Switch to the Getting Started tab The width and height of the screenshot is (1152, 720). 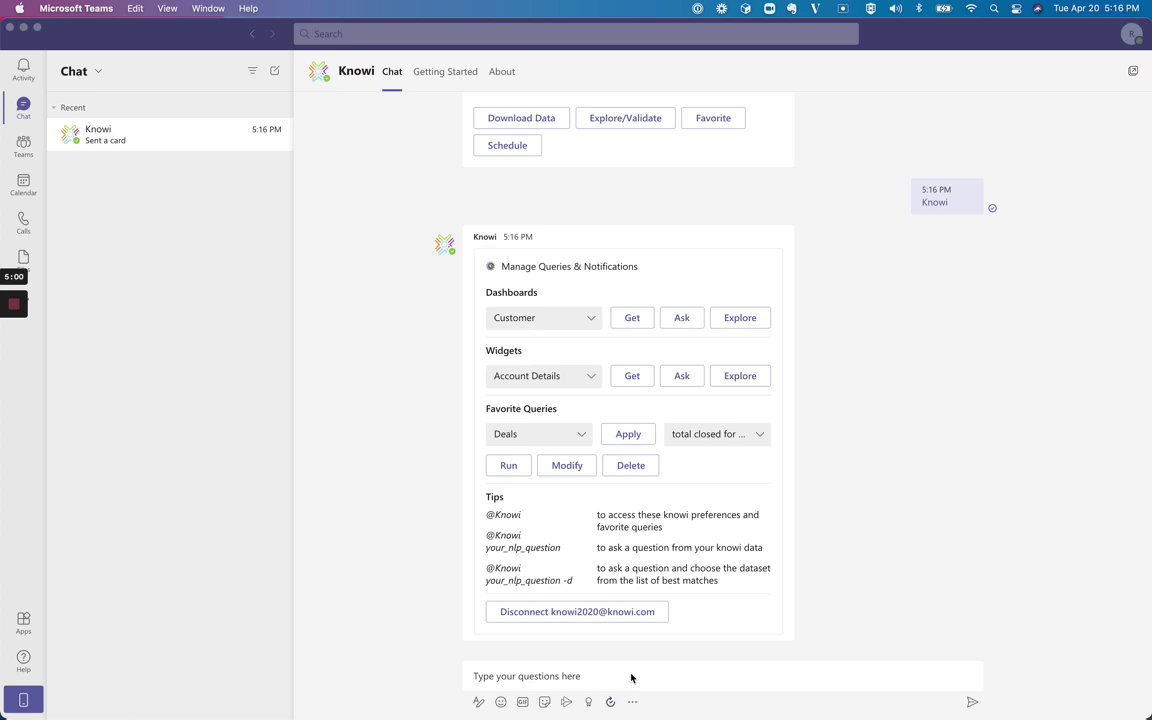click(x=445, y=71)
